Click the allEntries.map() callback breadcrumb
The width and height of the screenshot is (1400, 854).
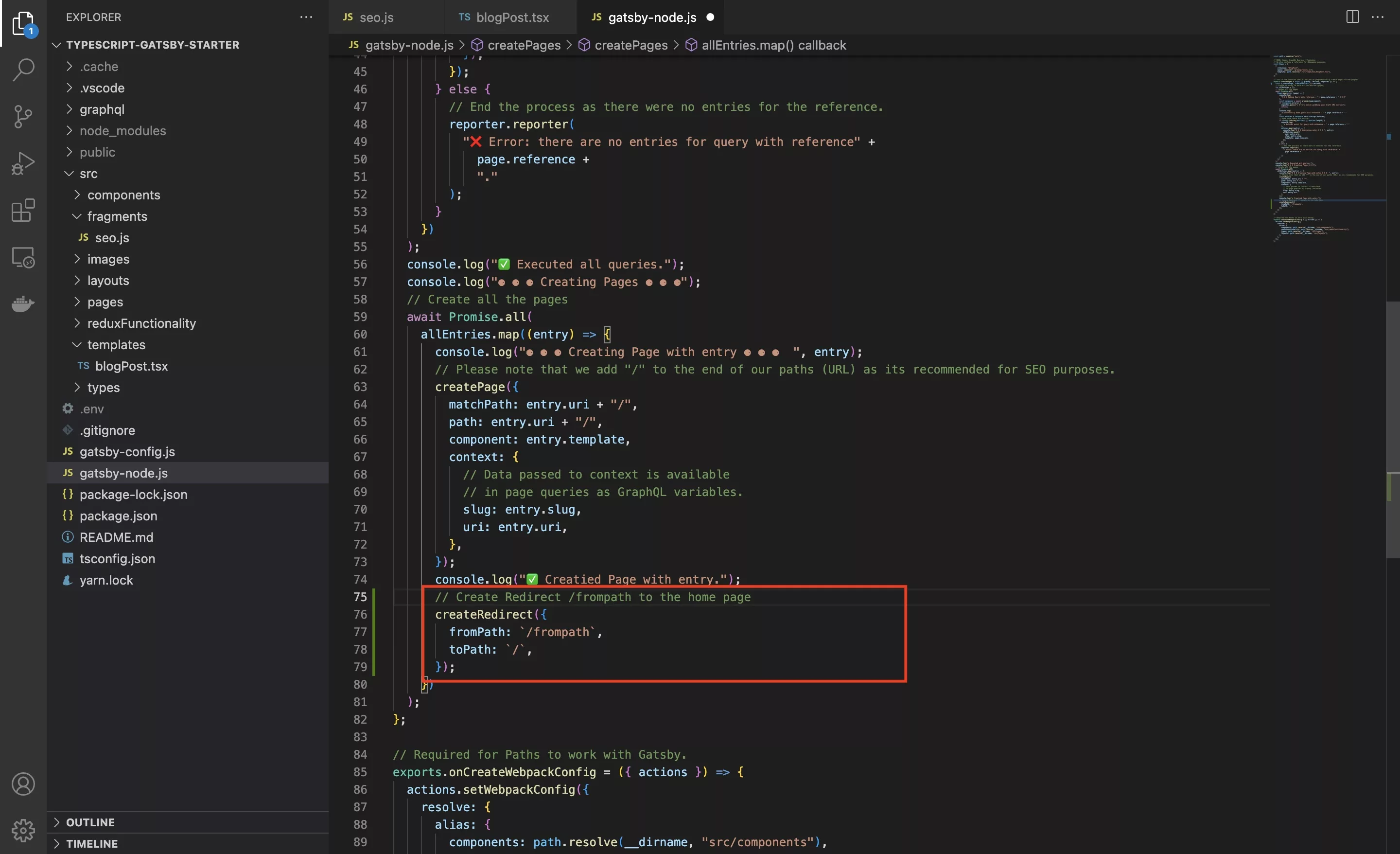pyautogui.click(x=773, y=45)
